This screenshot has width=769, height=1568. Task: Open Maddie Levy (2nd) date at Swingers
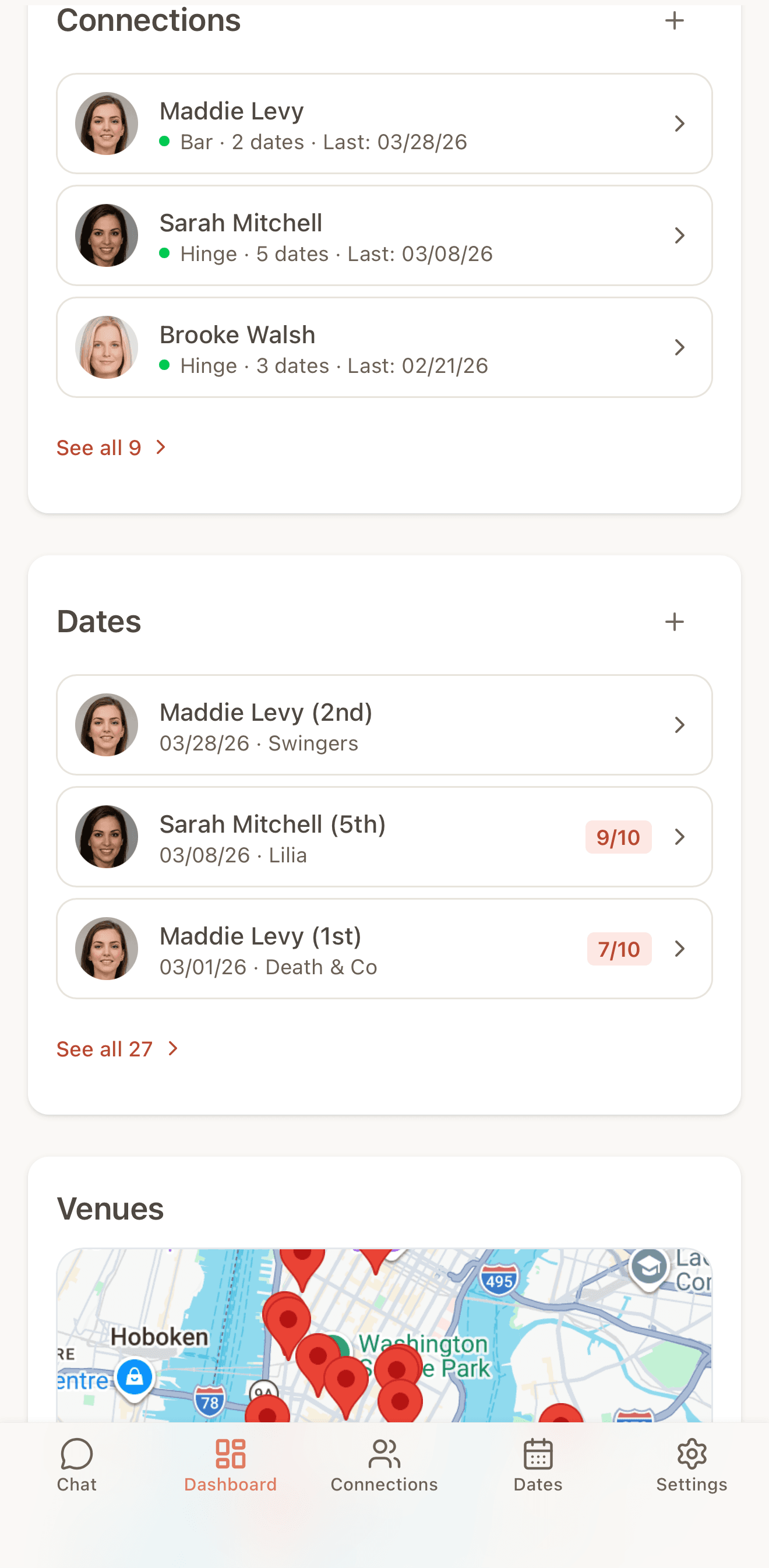coord(383,725)
